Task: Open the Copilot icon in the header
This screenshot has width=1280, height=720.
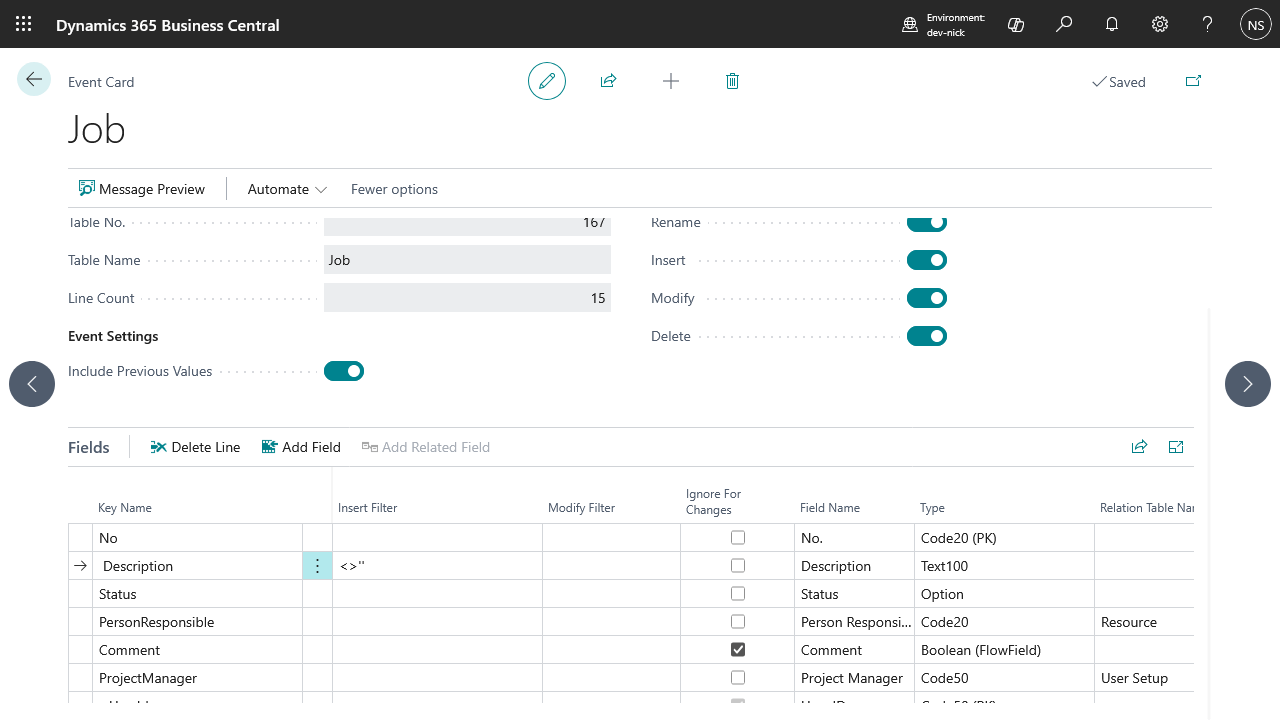Action: [1016, 25]
